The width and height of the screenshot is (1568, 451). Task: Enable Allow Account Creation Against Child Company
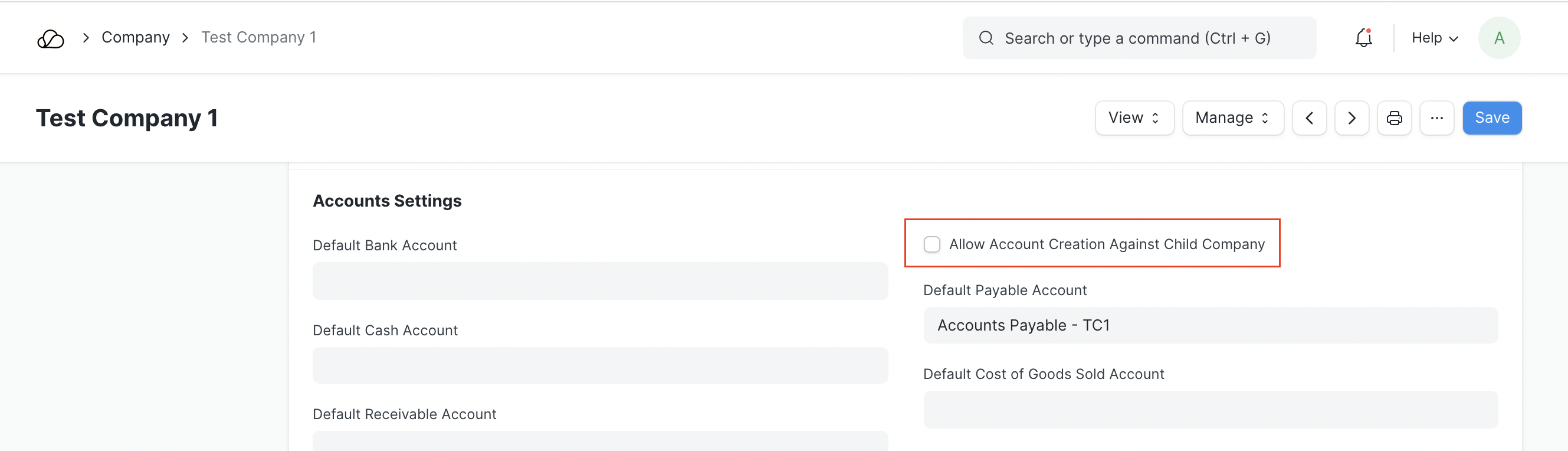coord(932,244)
